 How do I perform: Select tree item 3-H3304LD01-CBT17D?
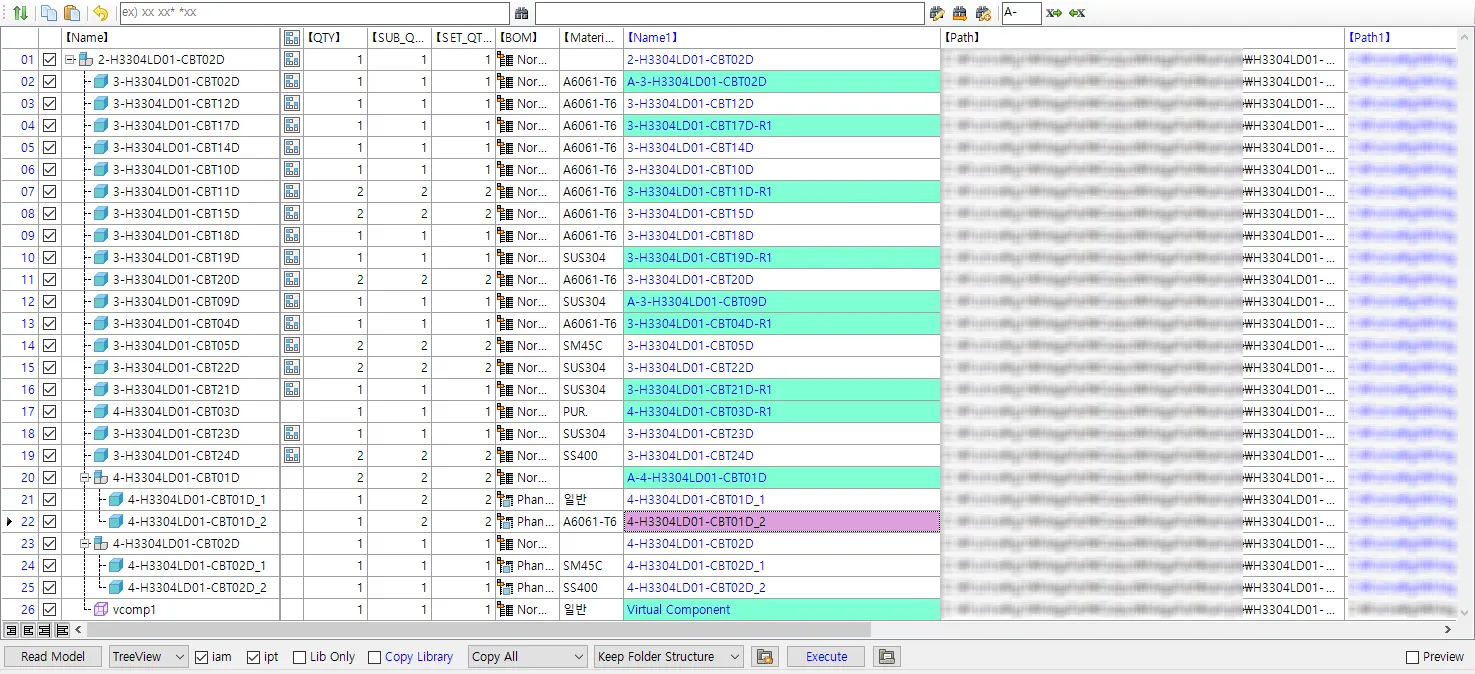pos(176,126)
